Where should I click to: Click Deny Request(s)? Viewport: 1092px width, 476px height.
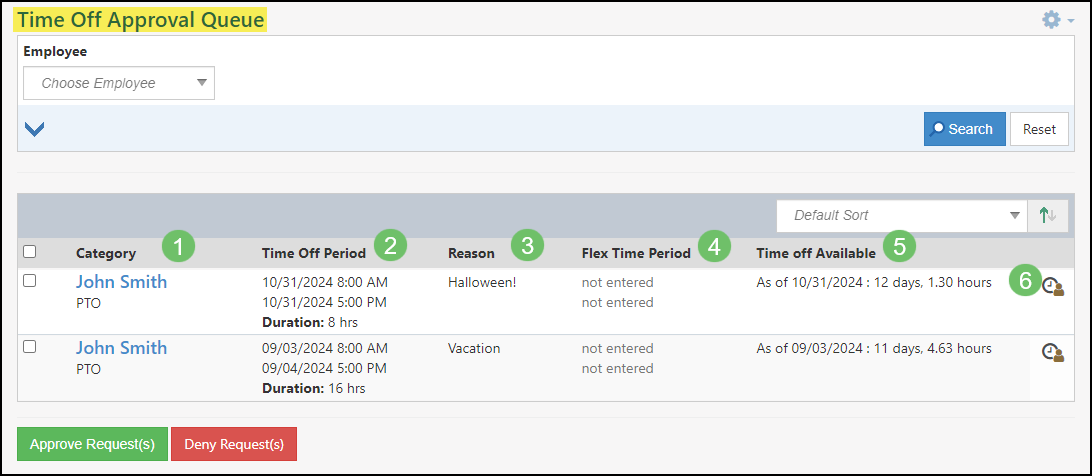(x=234, y=444)
